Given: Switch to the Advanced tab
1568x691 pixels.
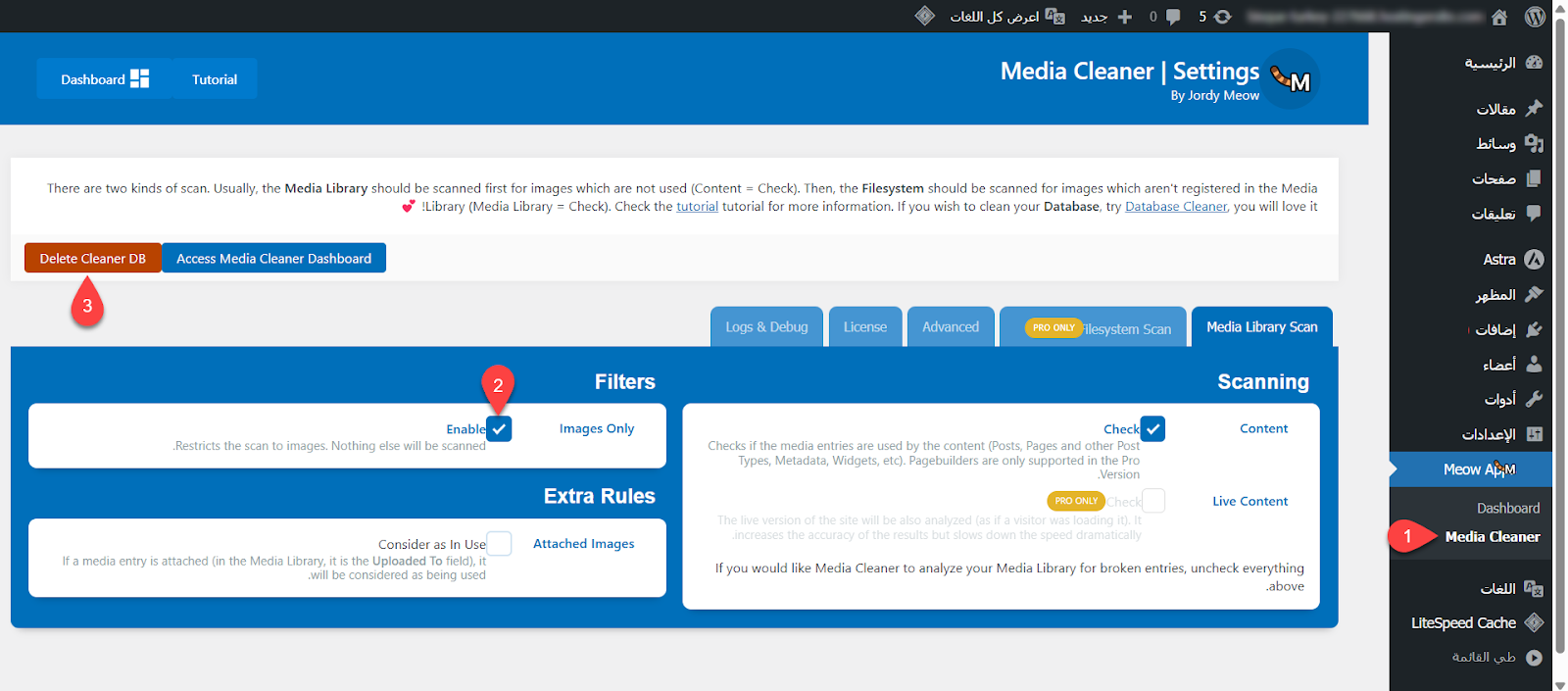Looking at the screenshot, I should point(950,327).
